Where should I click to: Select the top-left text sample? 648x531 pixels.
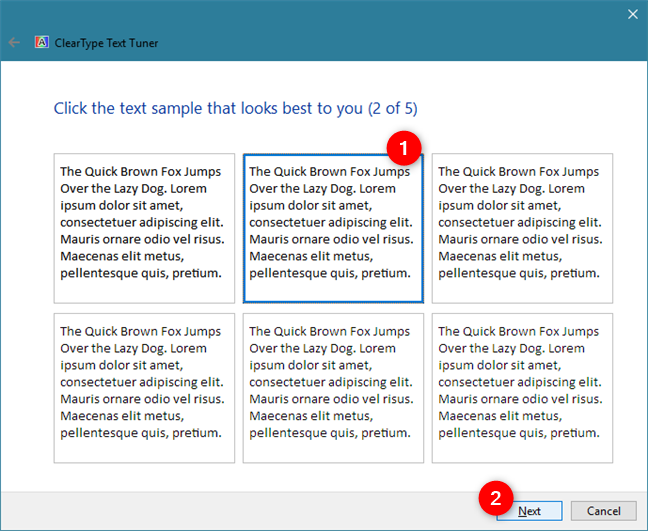(144, 228)
